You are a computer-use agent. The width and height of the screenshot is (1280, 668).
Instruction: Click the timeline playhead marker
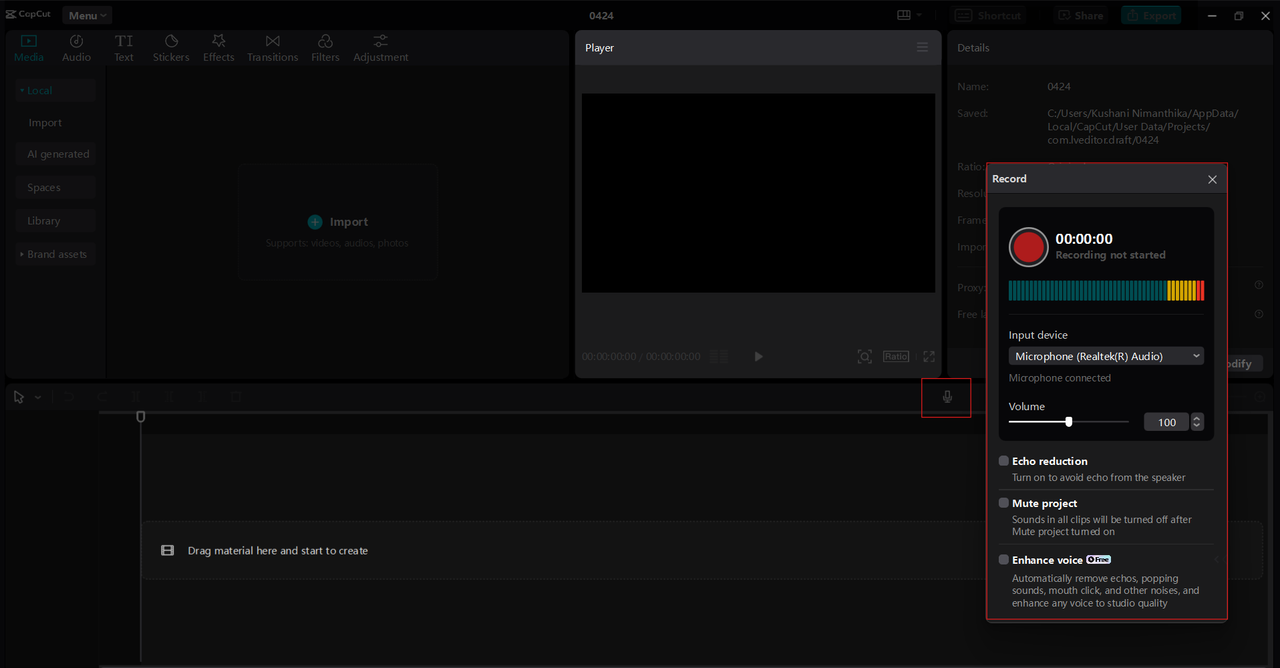coord(141,416)
